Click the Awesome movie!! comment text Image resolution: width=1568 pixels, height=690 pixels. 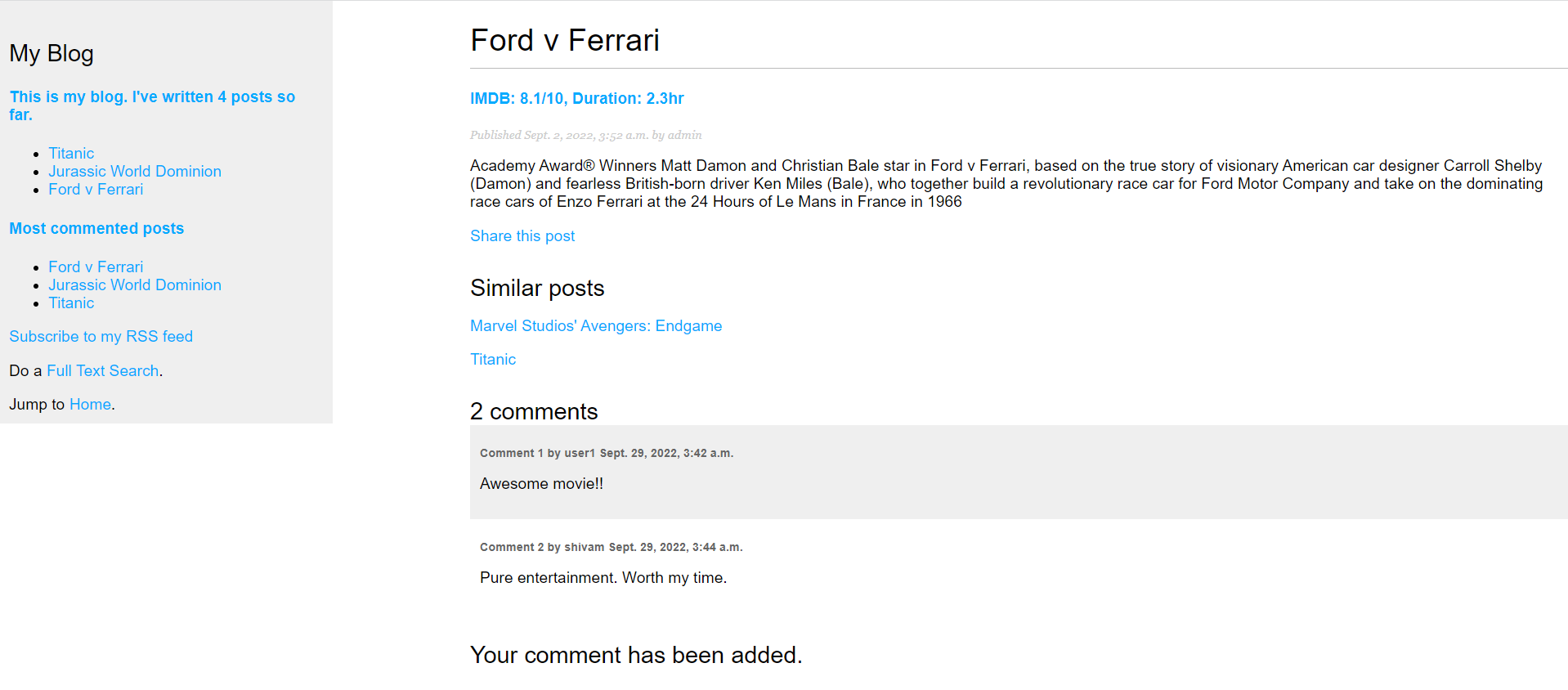[x=541, y=484]
